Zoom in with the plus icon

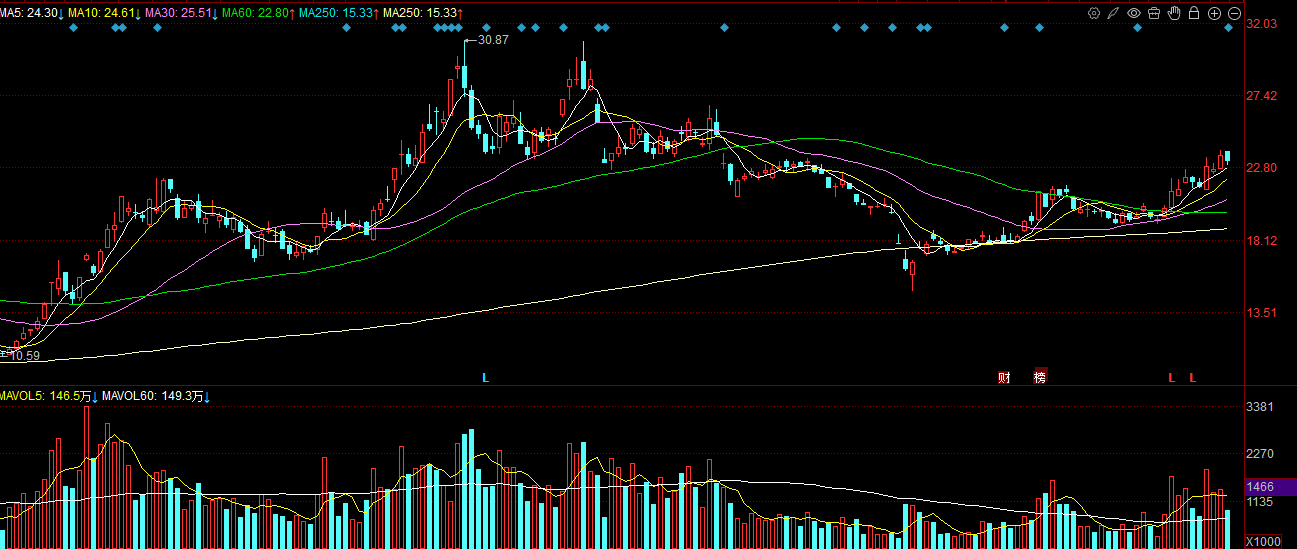point(1214,13)
